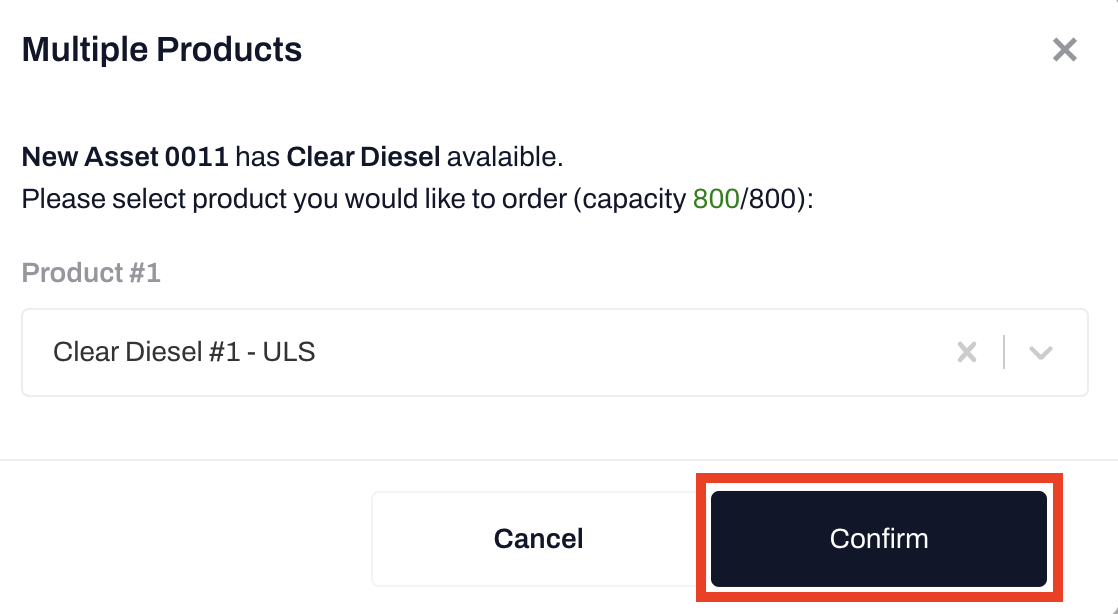Click the 'Please select product' instruction text
The width and height of the screenshot is (1118, 614).
[300, 199]
